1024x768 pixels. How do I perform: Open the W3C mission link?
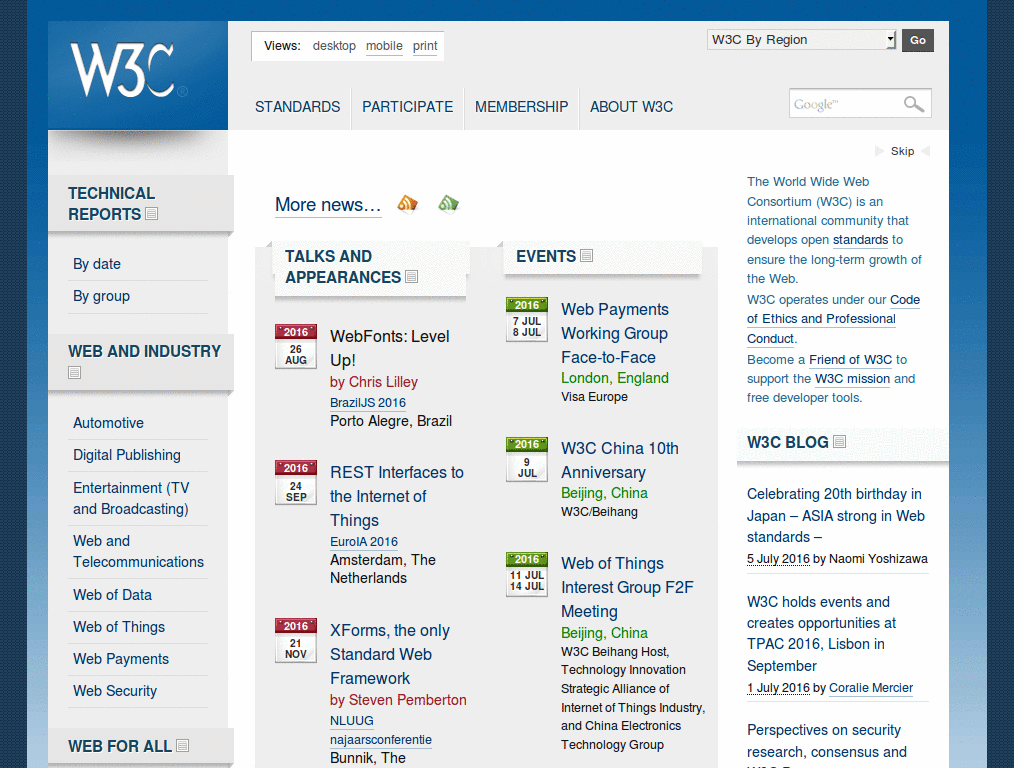(x=852, y=379)
